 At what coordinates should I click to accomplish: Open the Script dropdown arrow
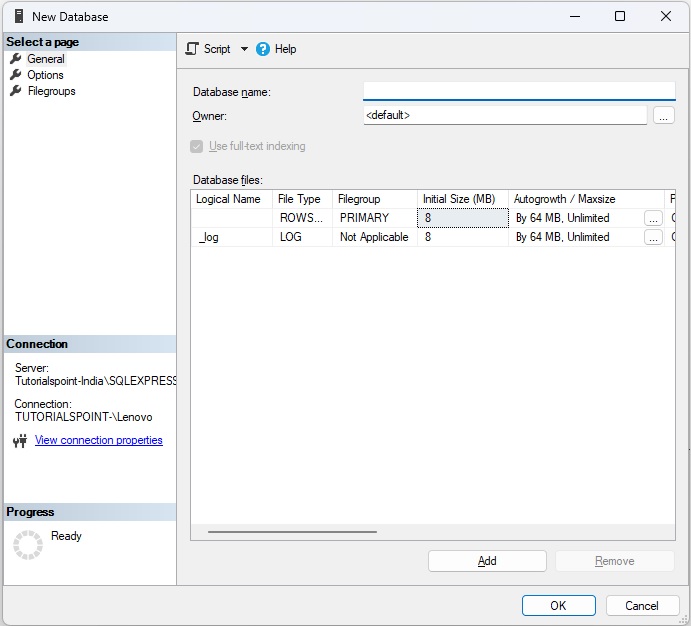(244, 49)
